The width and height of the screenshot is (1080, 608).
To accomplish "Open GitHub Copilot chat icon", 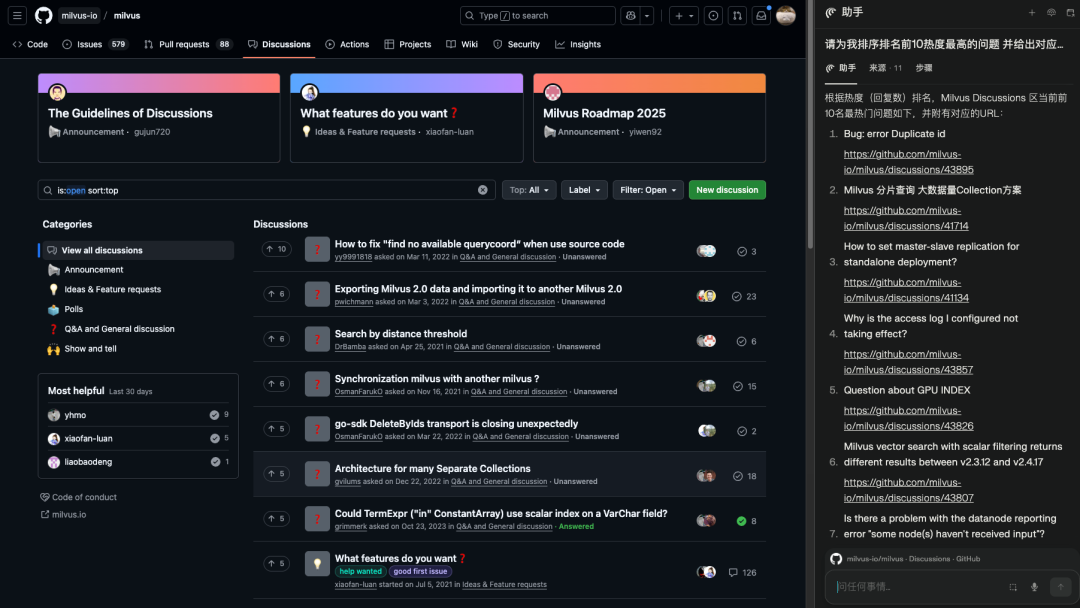I will point(630,15).
